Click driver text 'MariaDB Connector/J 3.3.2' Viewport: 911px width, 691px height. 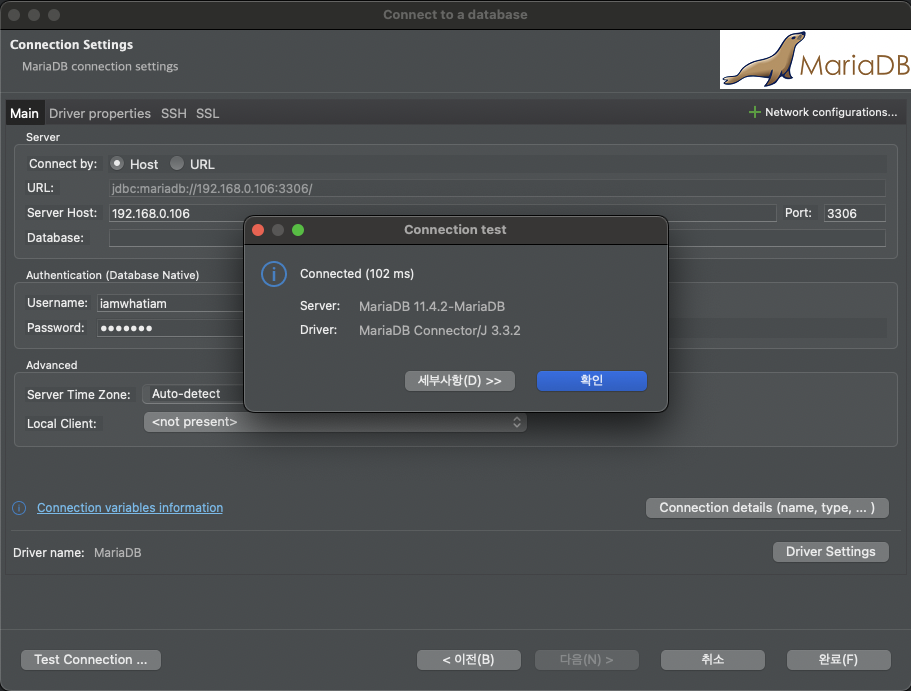click(439, 331)
